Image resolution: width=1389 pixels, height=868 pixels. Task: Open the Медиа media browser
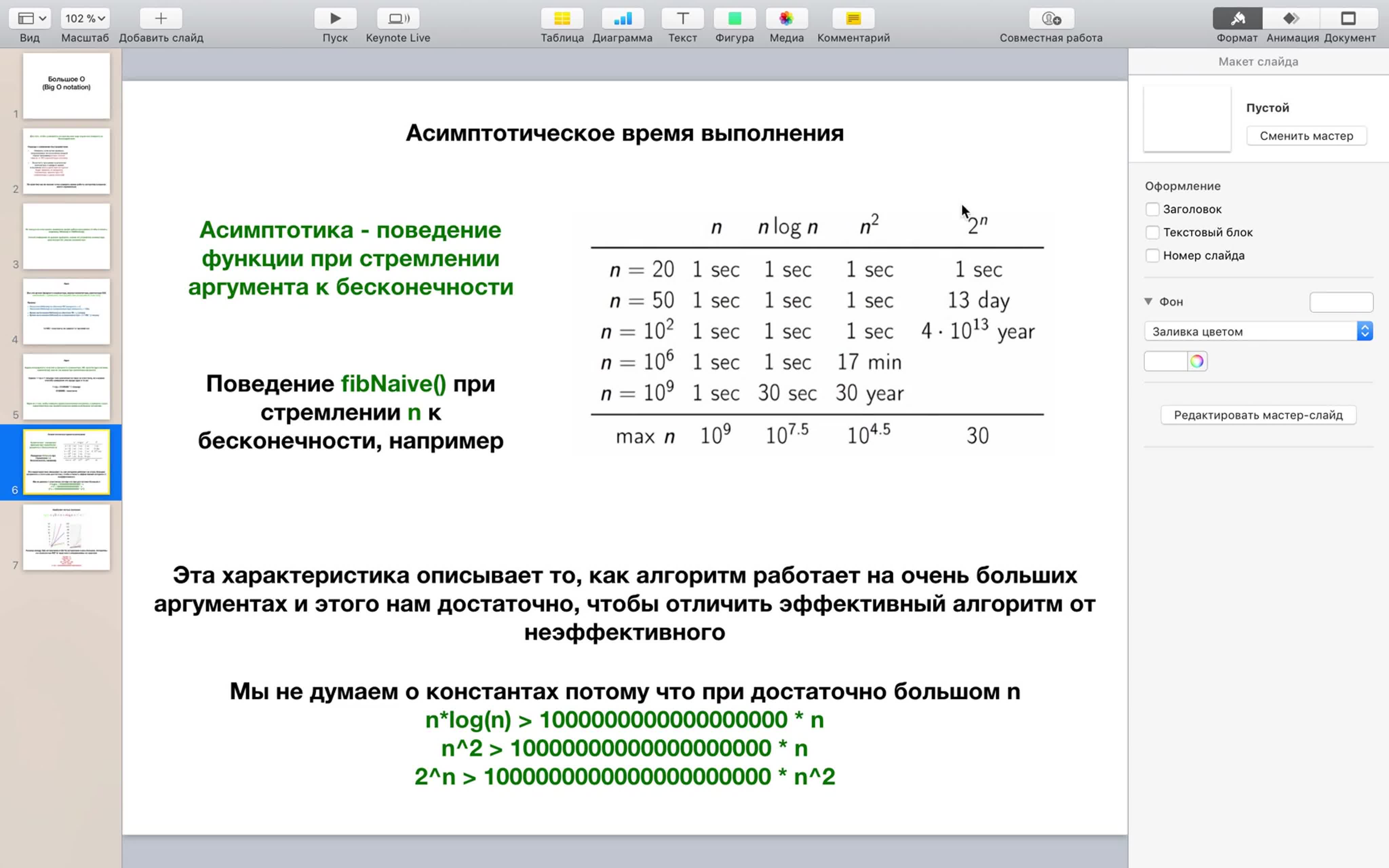point(786,18)
